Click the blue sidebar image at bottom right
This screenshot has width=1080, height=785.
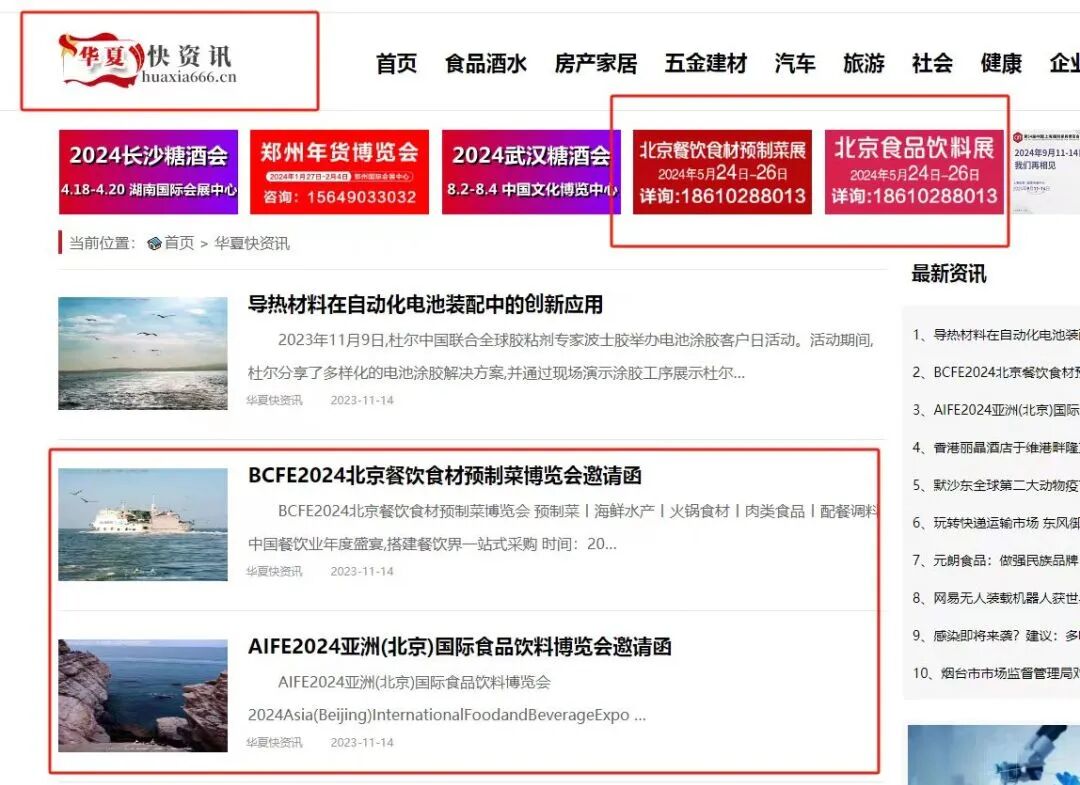(994, 755)
